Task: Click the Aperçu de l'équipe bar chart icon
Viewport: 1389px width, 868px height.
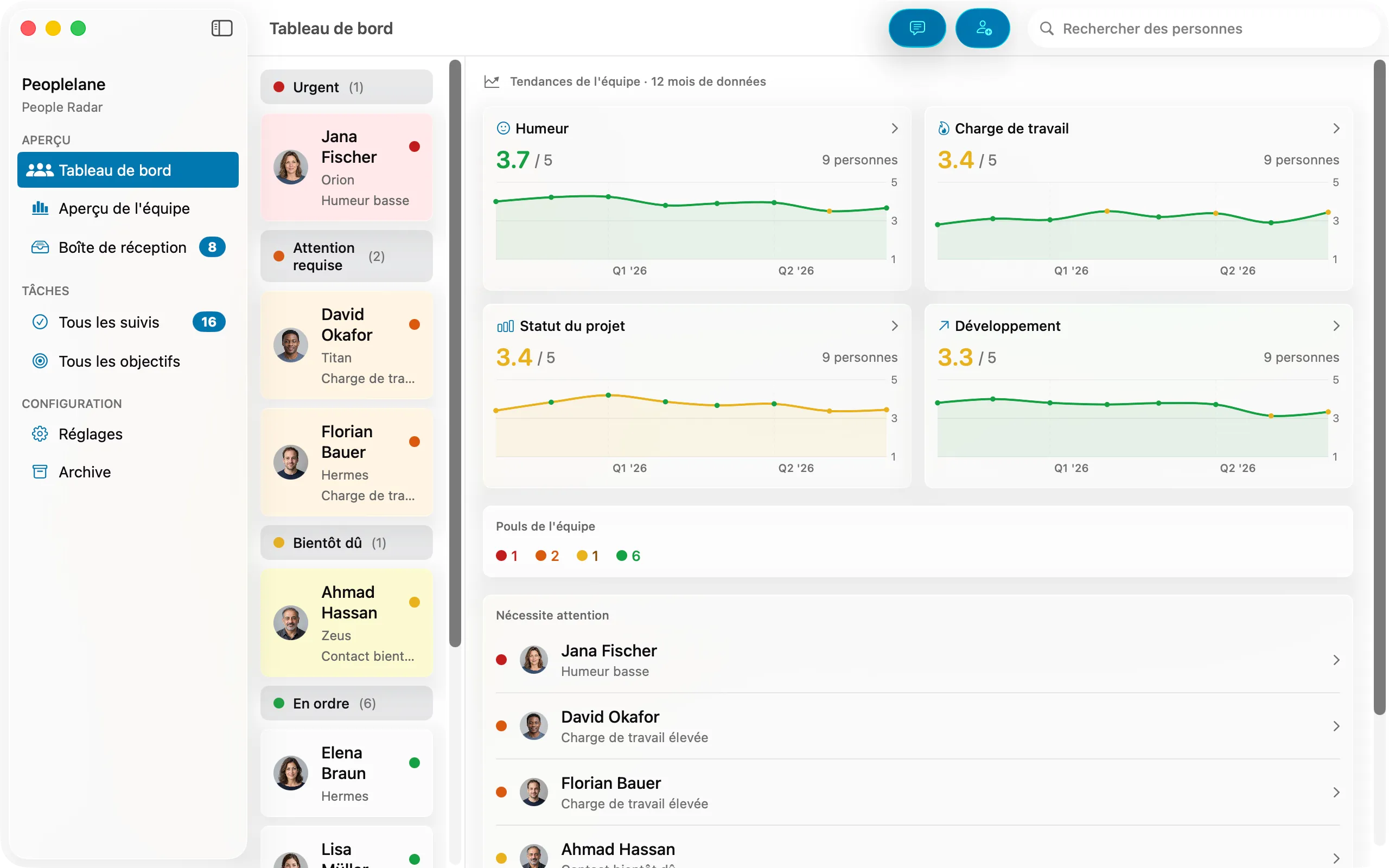Action: click(x=40, y=208)
